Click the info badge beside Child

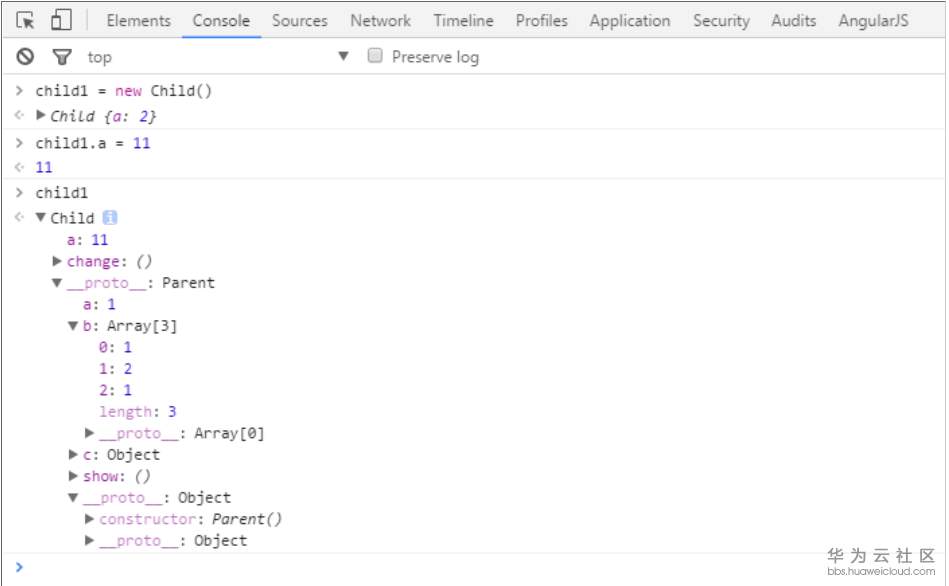pos(110,218)
